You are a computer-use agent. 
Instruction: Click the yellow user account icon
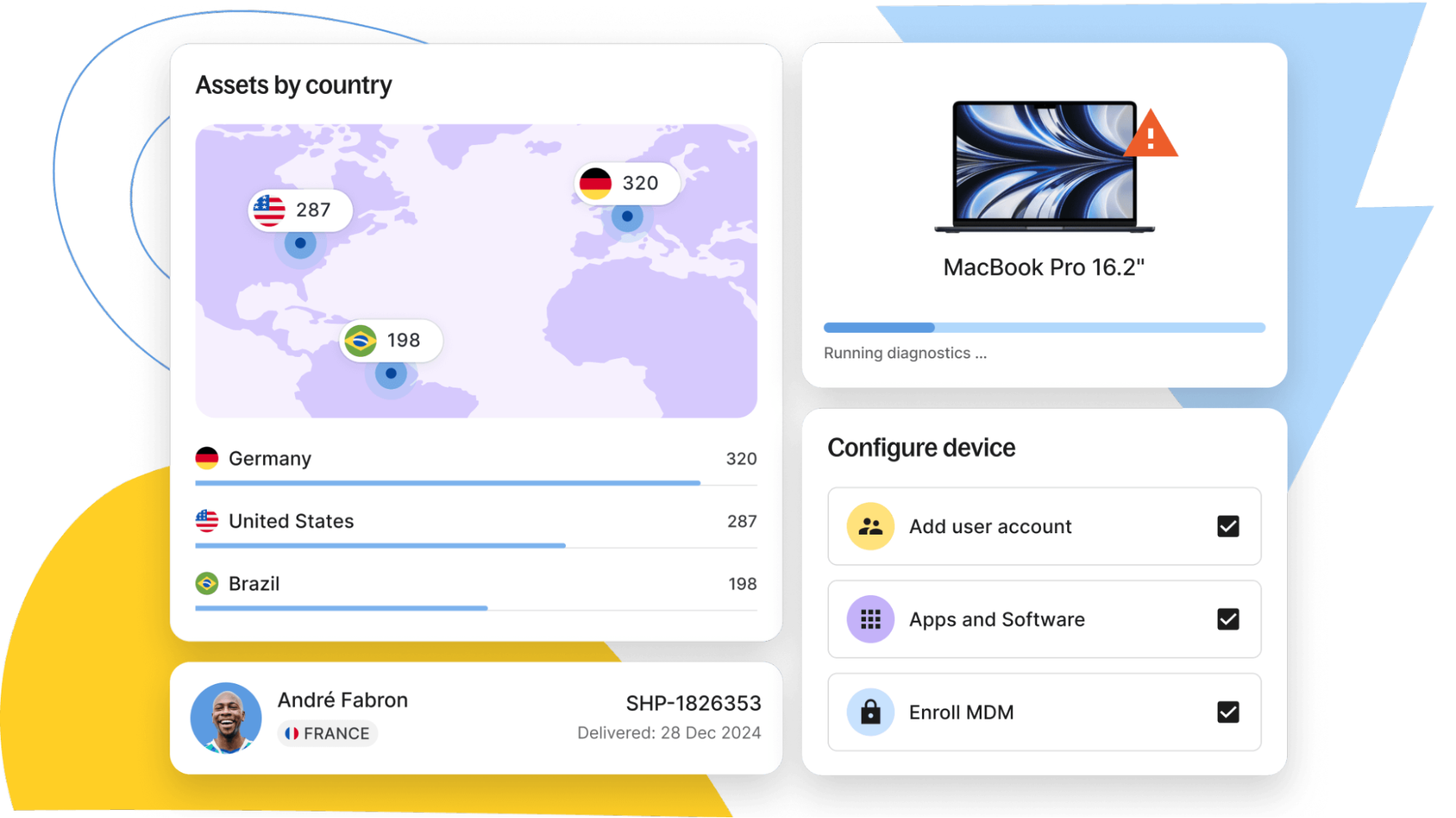(870, 526)
